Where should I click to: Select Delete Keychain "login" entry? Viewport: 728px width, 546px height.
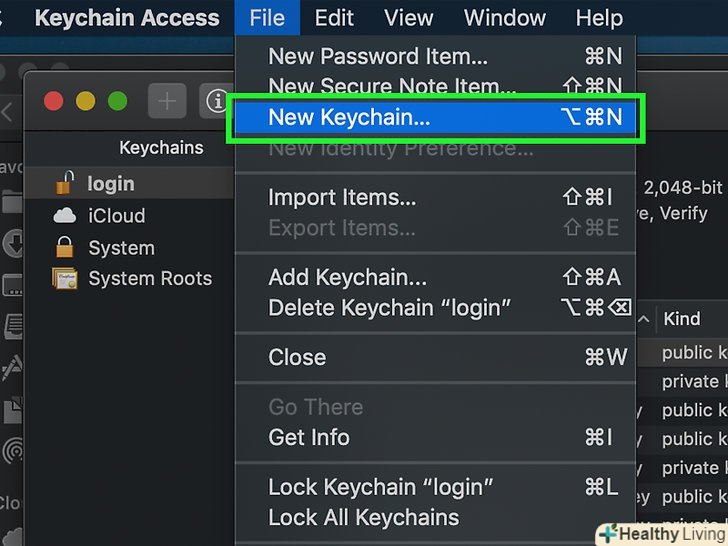[389, 308]
